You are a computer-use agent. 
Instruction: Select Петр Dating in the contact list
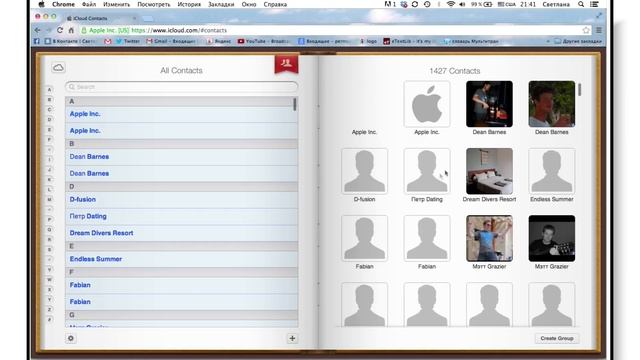[x=181, y=216]
